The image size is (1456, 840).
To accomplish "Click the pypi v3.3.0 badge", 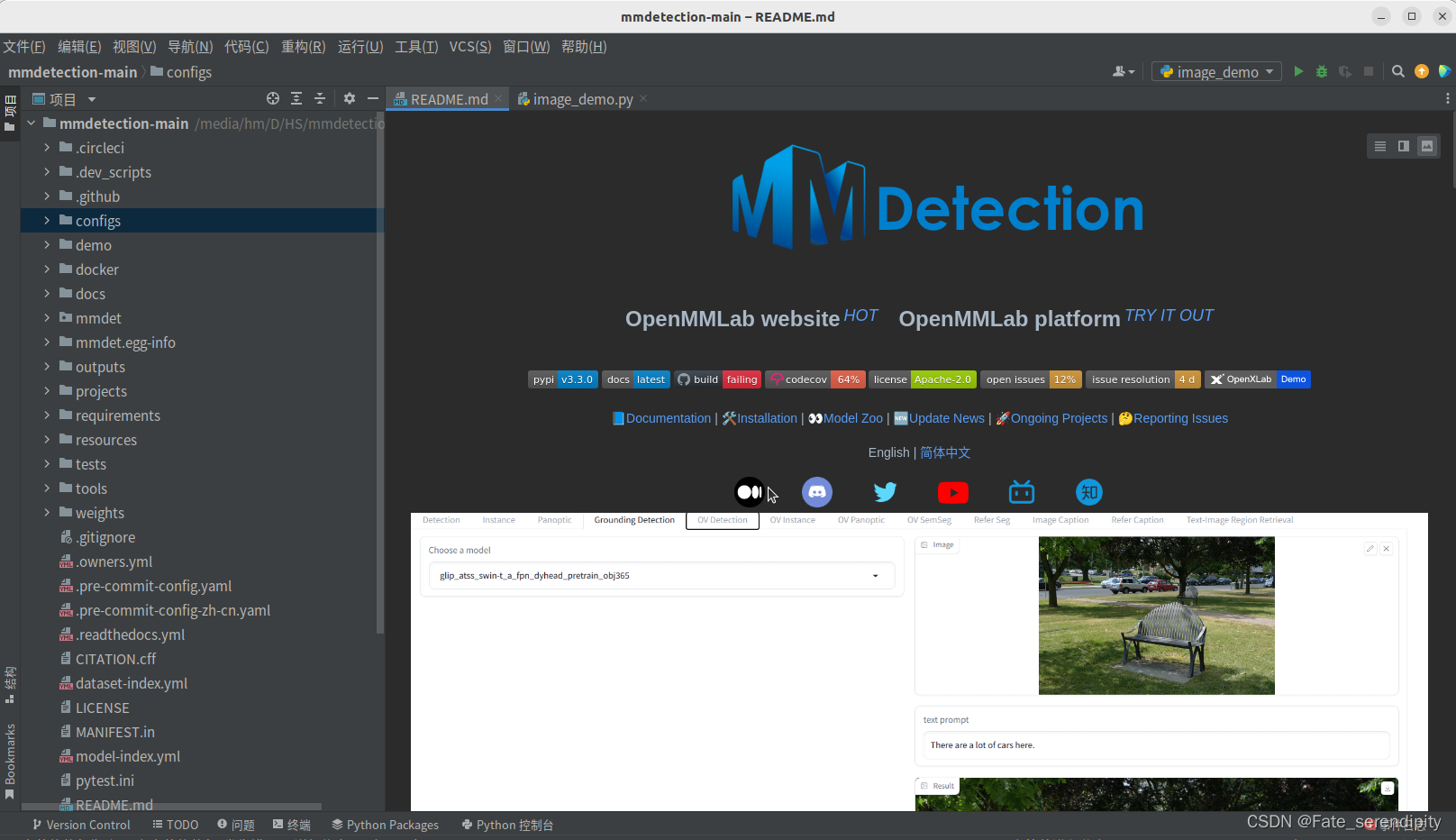I will tap(562, 379).
